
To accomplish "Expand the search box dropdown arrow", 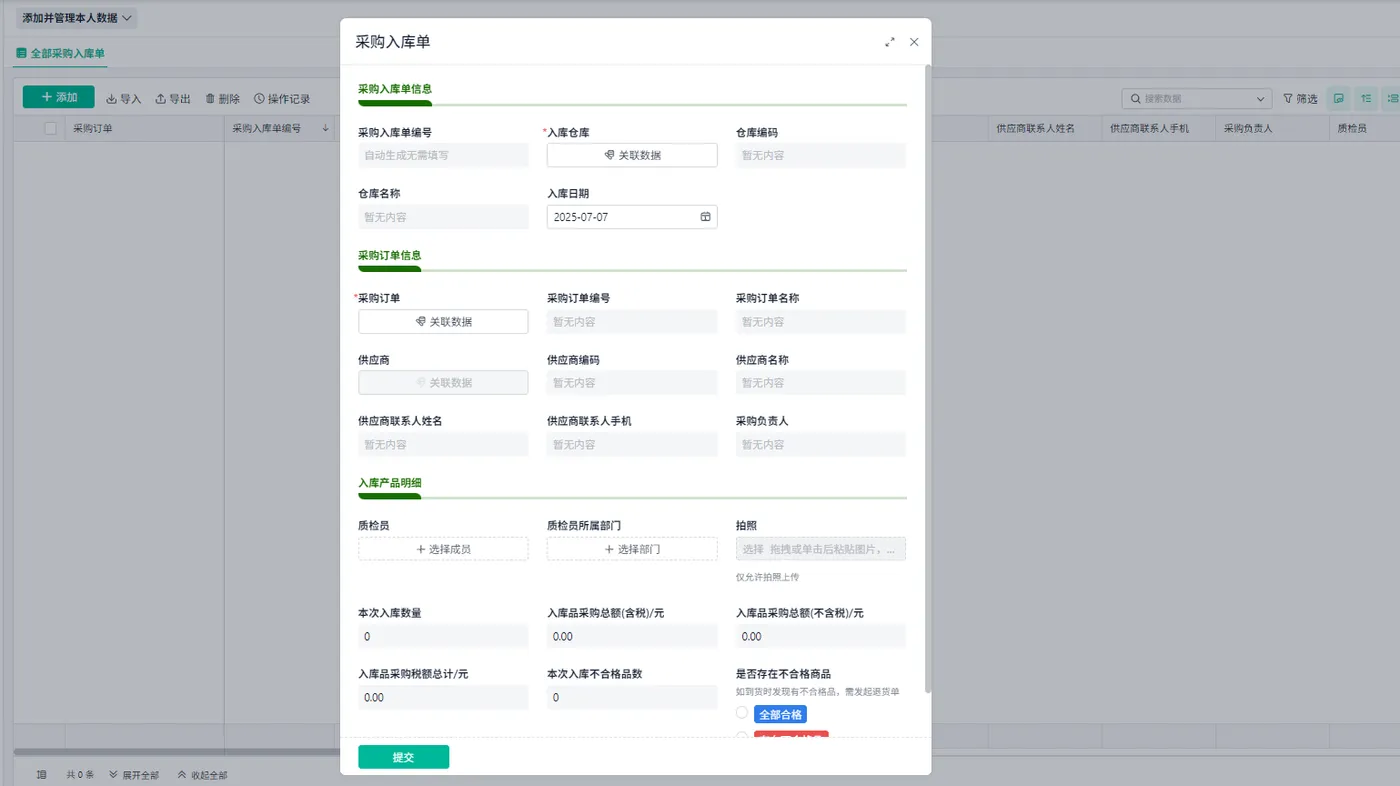I will [1261, 99].
